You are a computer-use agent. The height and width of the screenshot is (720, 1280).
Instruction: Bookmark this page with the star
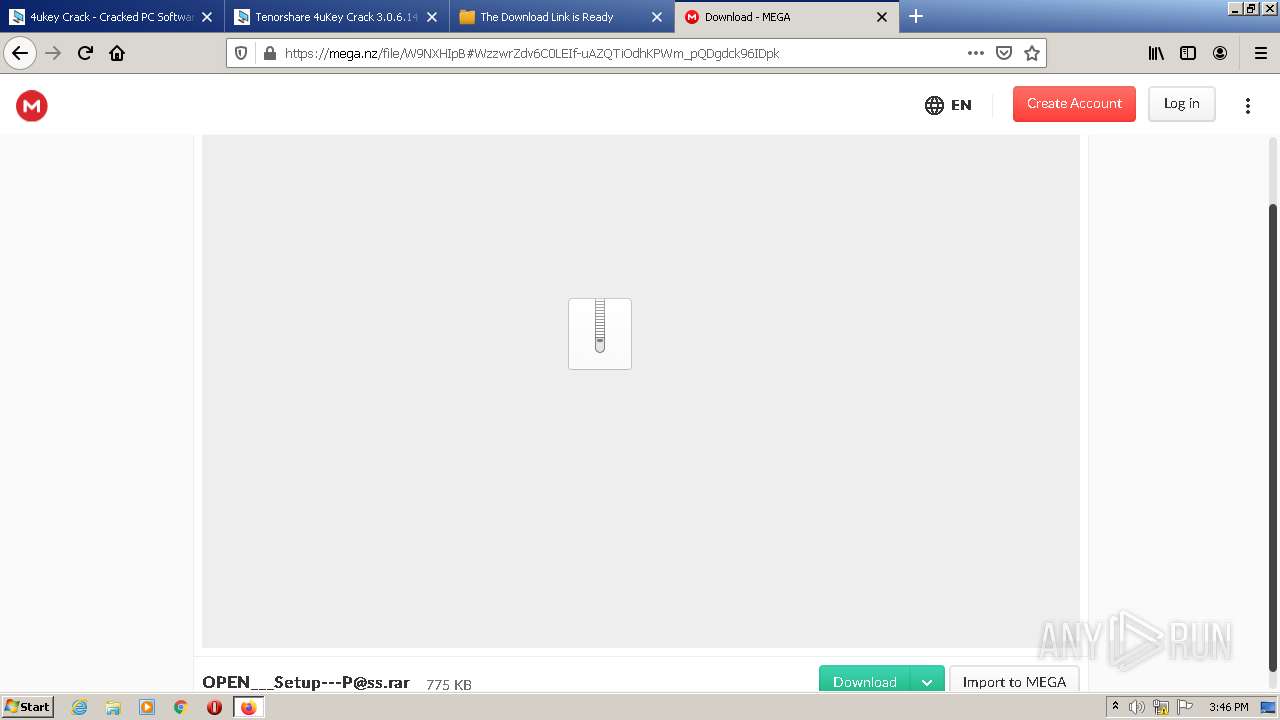1032,53
